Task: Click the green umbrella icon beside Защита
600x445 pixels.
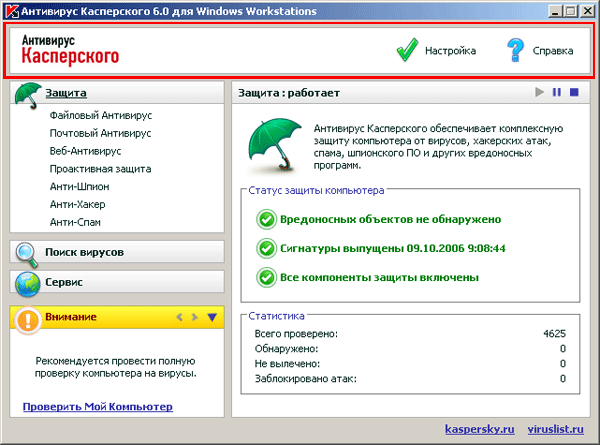Action: pyautogui.click(x=28, y=95)
